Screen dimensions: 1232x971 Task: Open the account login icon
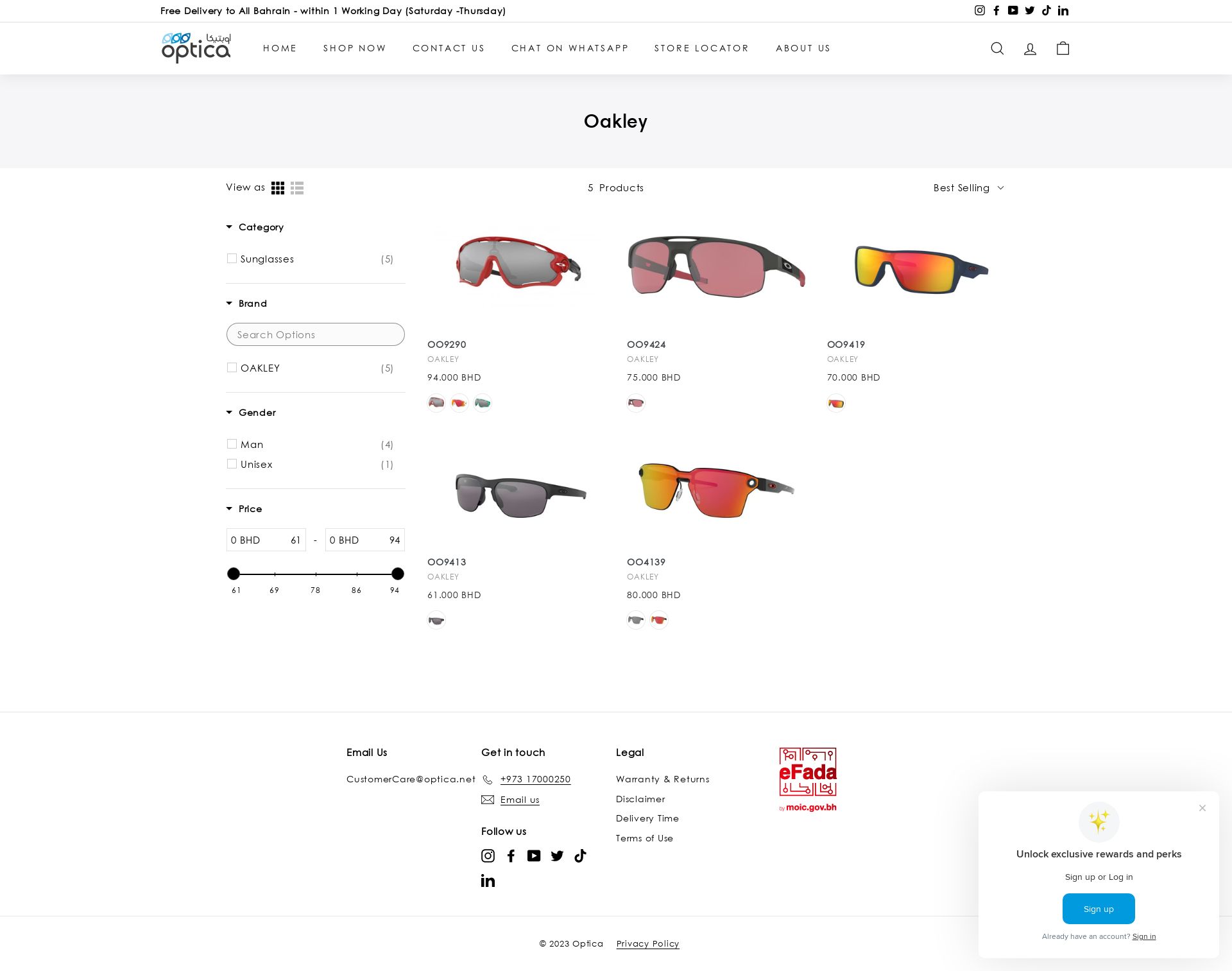1030,49
